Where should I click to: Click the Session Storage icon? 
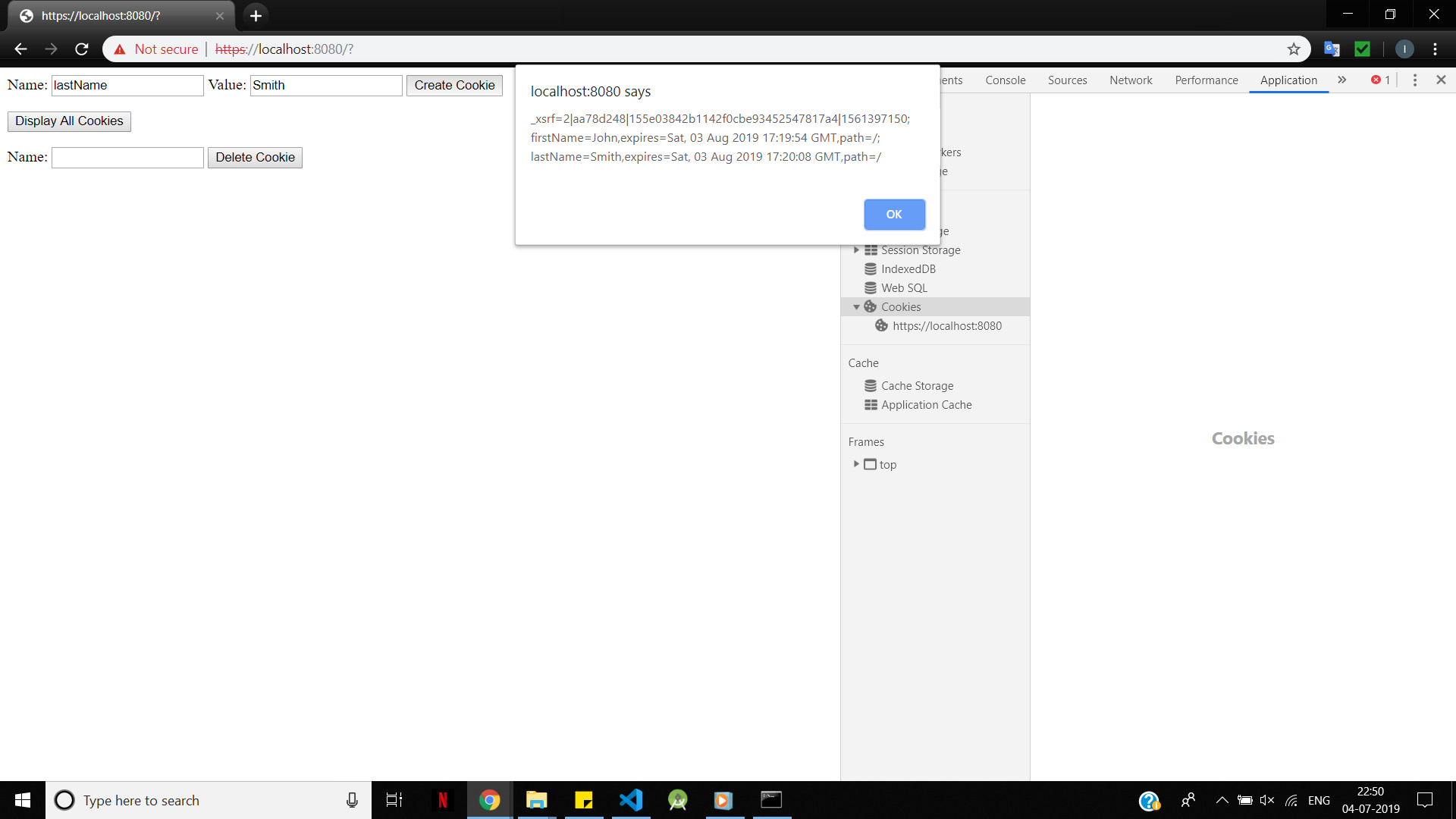tap(870, 250)
